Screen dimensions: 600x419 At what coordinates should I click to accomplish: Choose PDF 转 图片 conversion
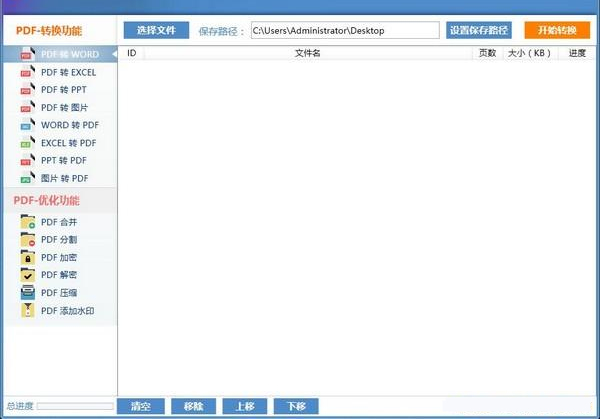60,108
